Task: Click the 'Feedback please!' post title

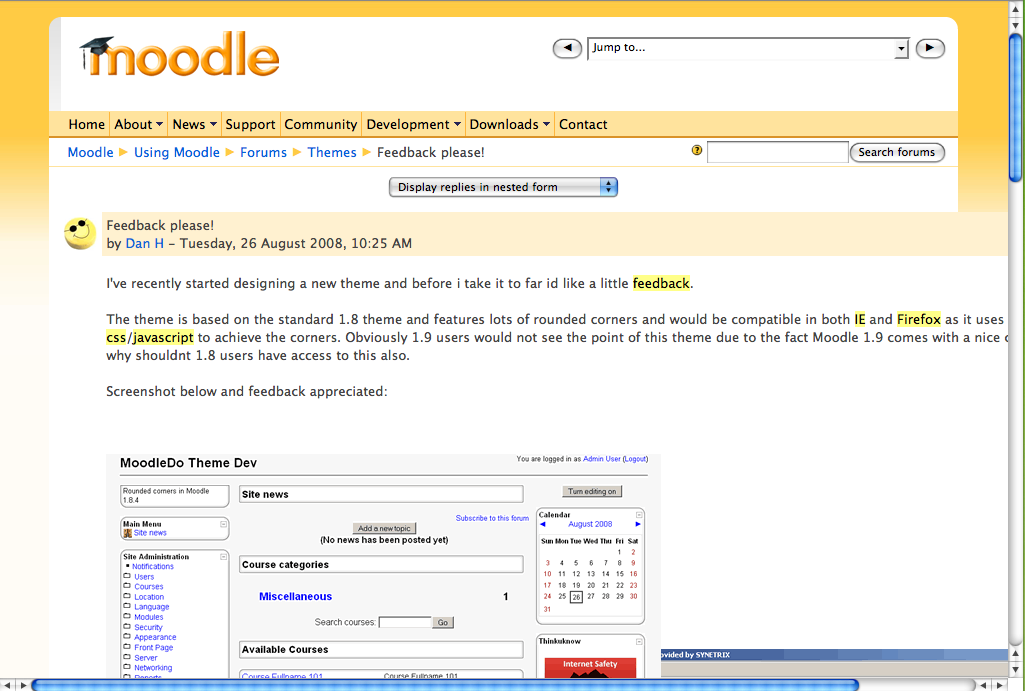Action: (x=160, y=226)
